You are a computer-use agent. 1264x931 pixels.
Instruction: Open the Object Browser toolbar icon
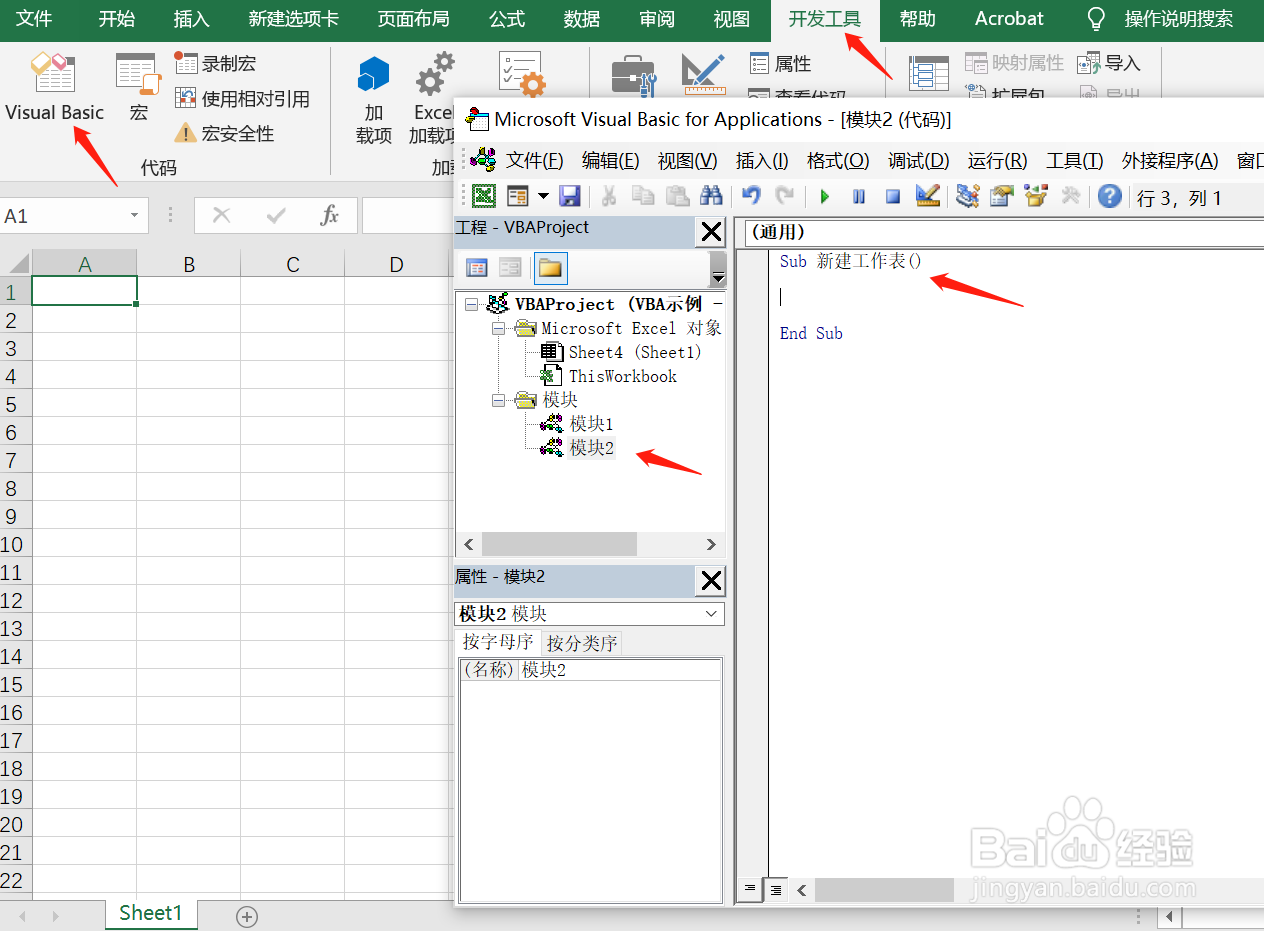click(x=1036, y=196)
